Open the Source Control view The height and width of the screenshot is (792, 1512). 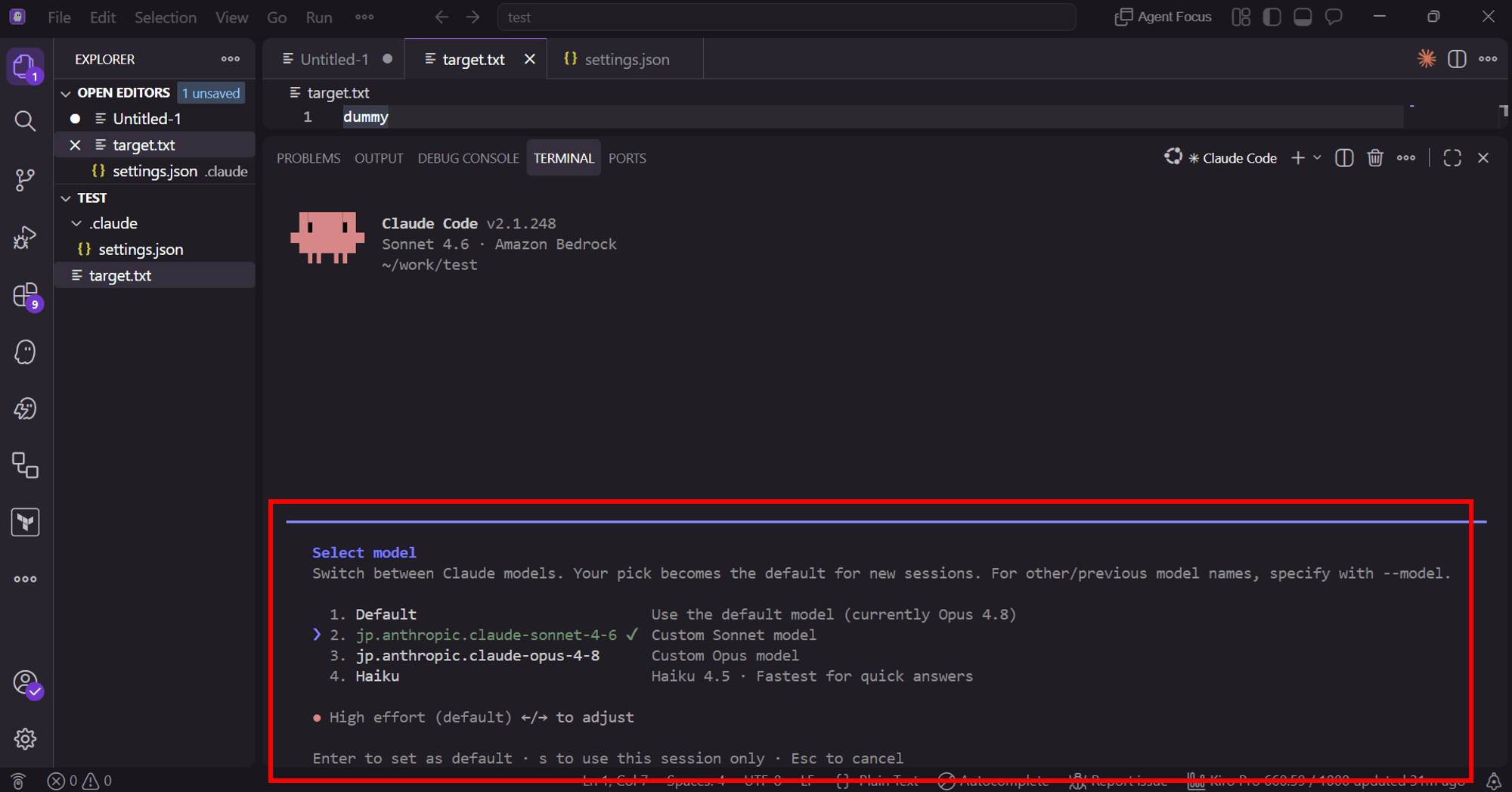pyautogui.click(x=25, y=179)
